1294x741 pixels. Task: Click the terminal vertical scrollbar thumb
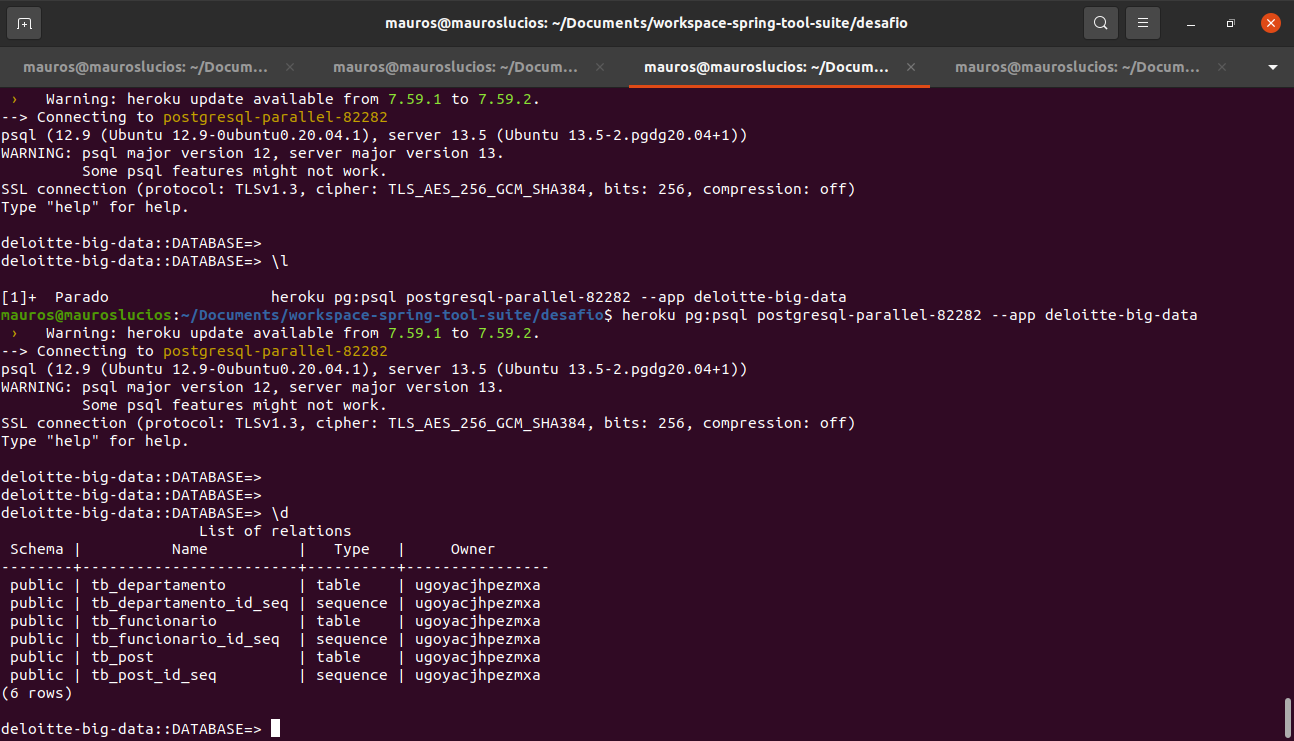1288,717
